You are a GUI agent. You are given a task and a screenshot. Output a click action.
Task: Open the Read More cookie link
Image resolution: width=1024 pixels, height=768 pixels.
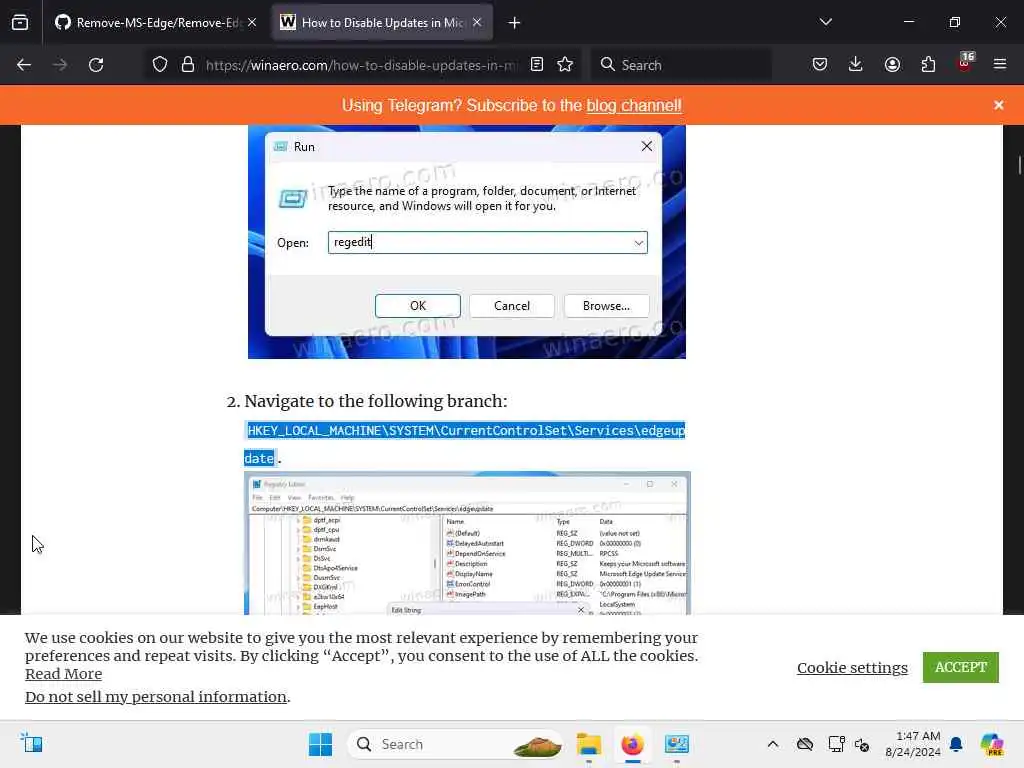[x=63, y=674]
